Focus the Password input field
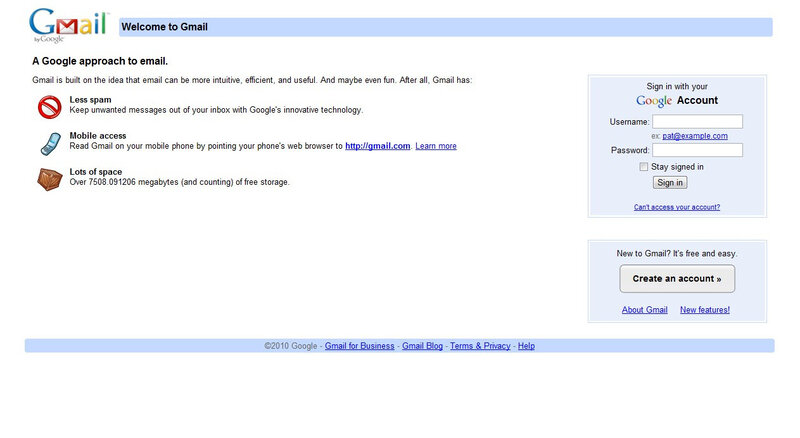Image resolution: width=800 pixels, height=438 pixels. [697, 150]
